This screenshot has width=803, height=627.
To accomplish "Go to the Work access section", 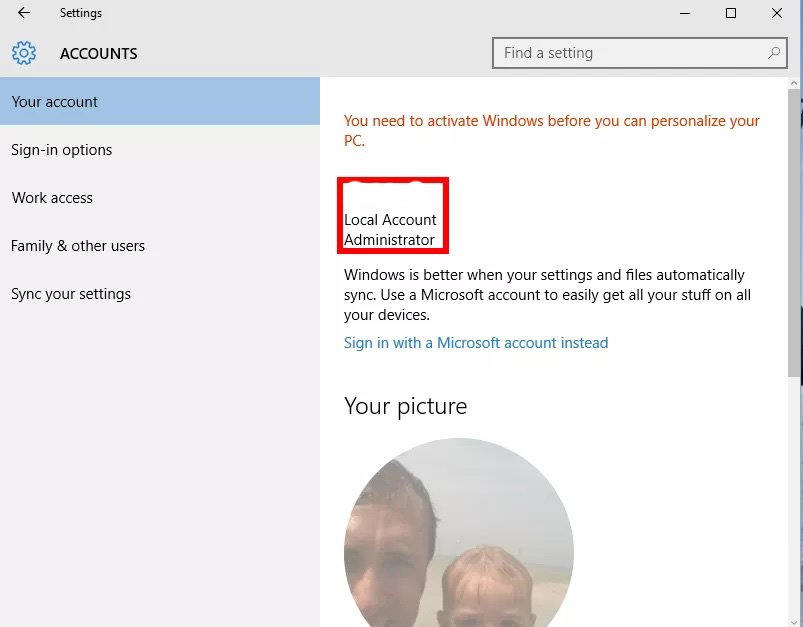I will (52, 198).
